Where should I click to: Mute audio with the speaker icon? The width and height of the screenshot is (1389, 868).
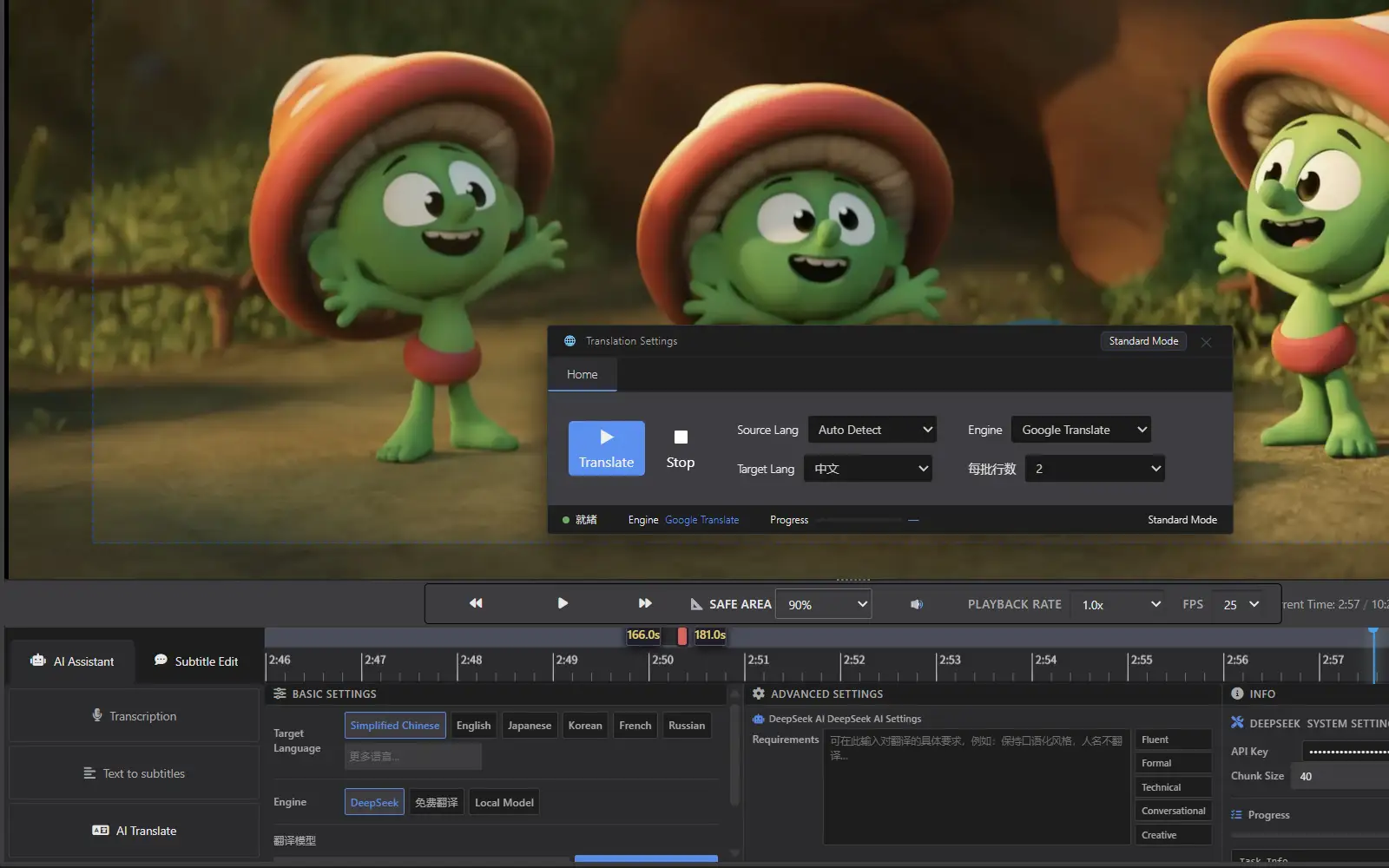pyautogui.click(x=917, y=604)
